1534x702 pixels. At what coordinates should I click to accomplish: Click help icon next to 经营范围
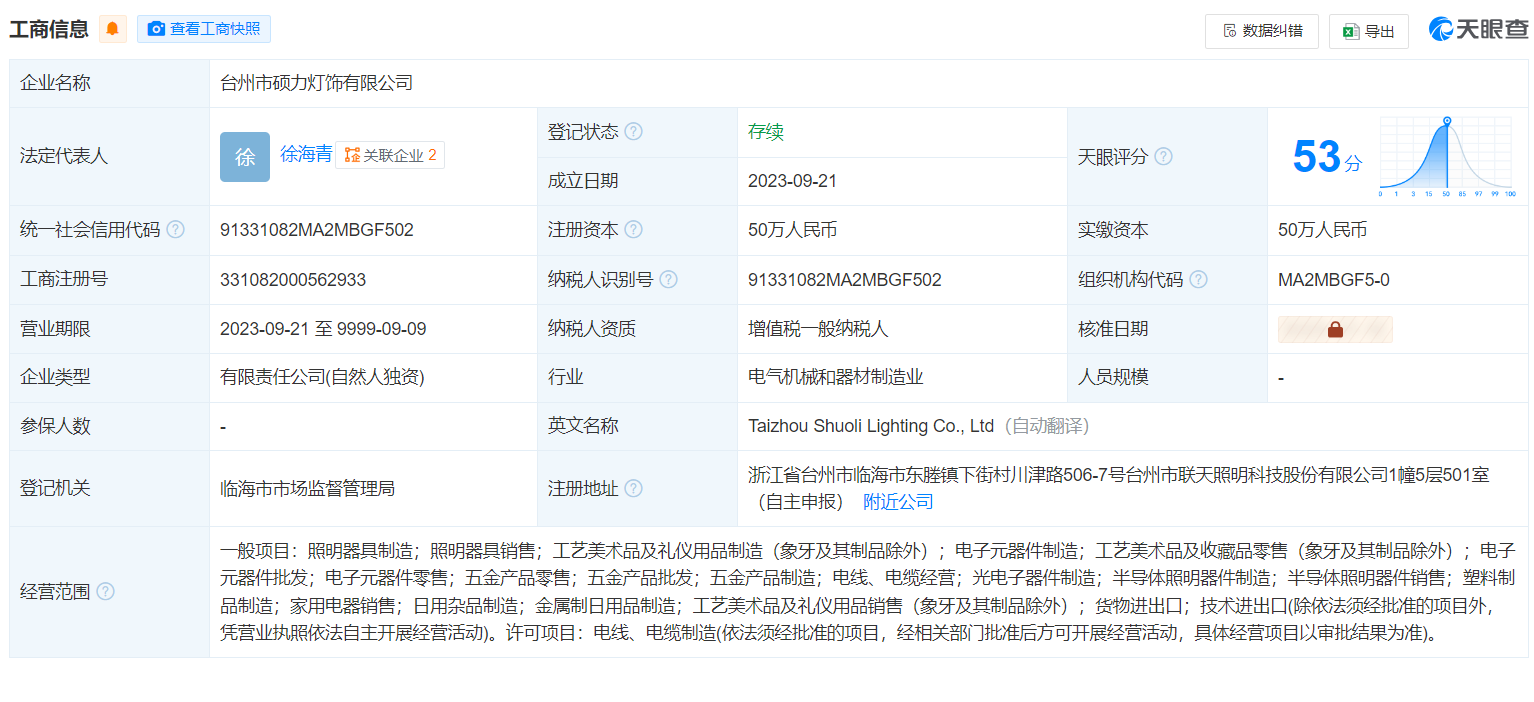tap(106, 592)
